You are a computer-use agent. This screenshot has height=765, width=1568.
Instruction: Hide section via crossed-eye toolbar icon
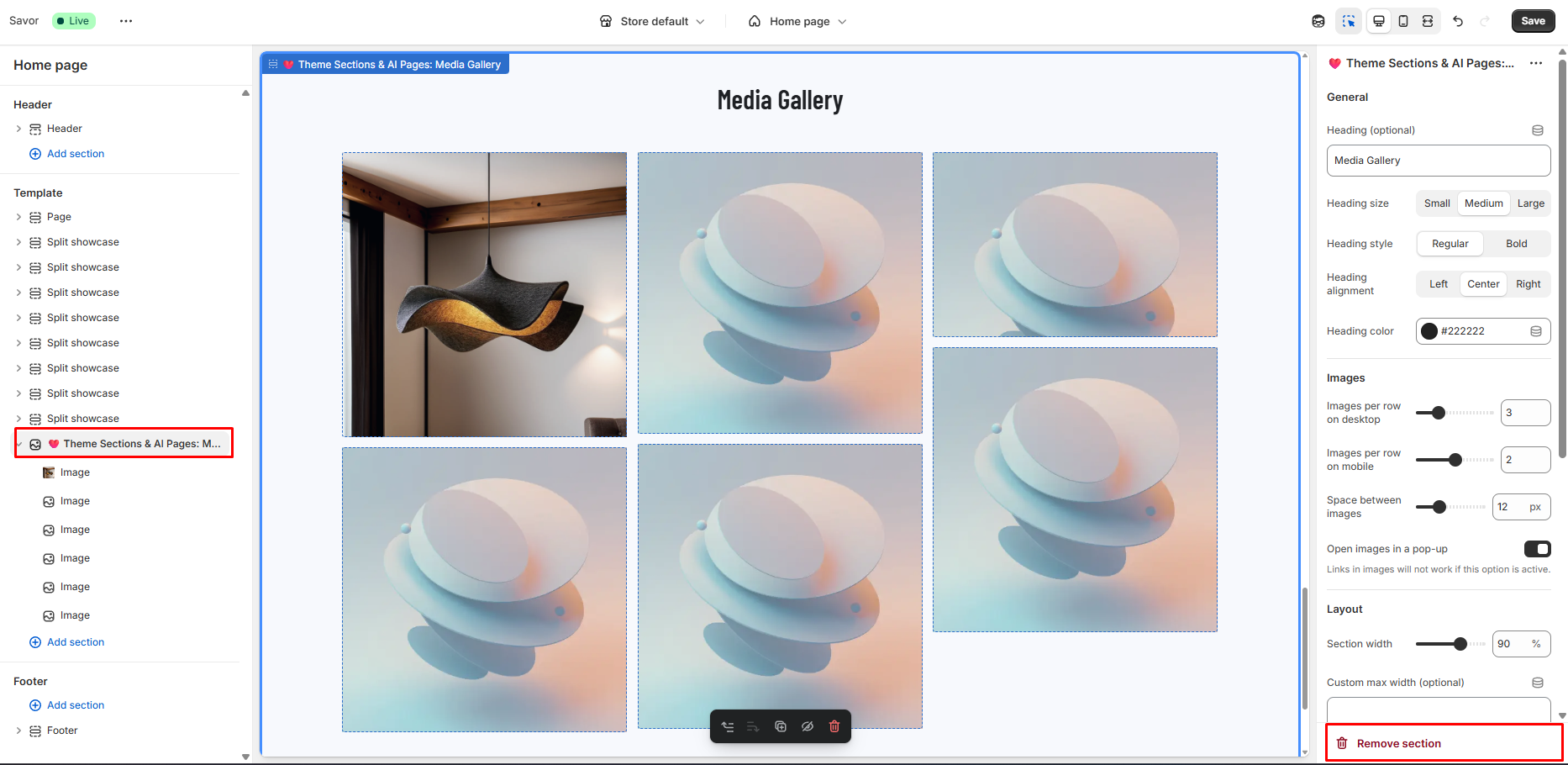click(x=808, y=726)
